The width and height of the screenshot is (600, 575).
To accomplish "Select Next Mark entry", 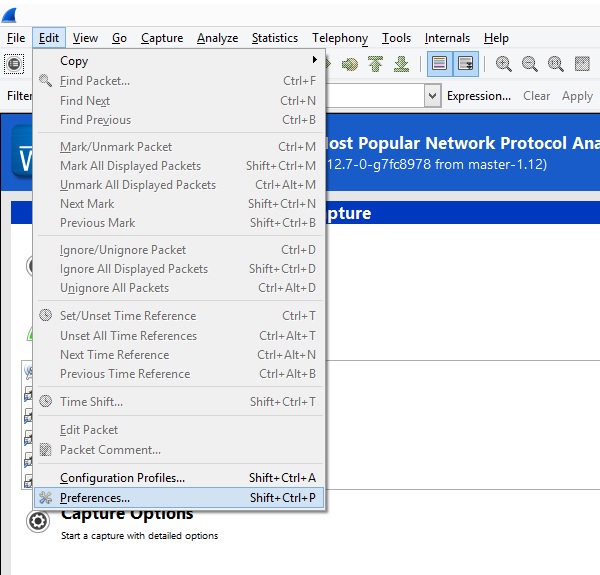I will [179, 204].
